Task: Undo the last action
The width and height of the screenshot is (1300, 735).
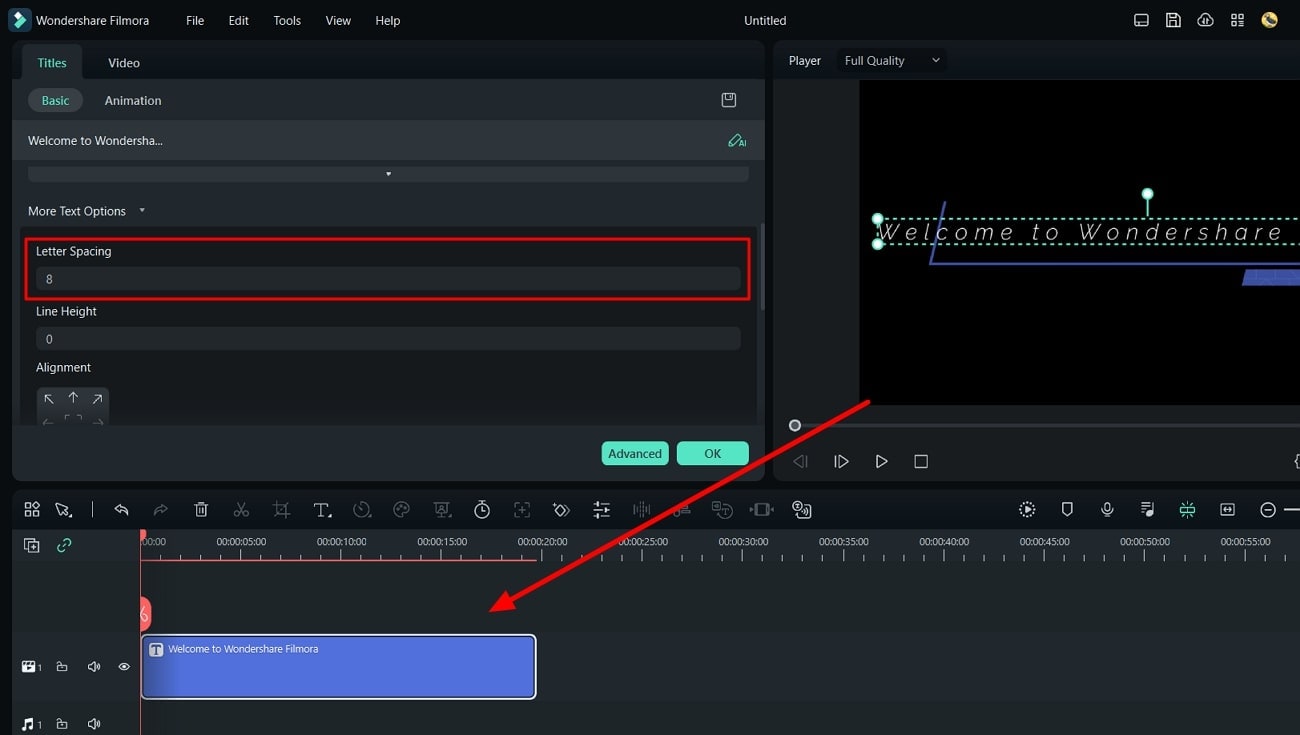Action: [x=121, y=510]
